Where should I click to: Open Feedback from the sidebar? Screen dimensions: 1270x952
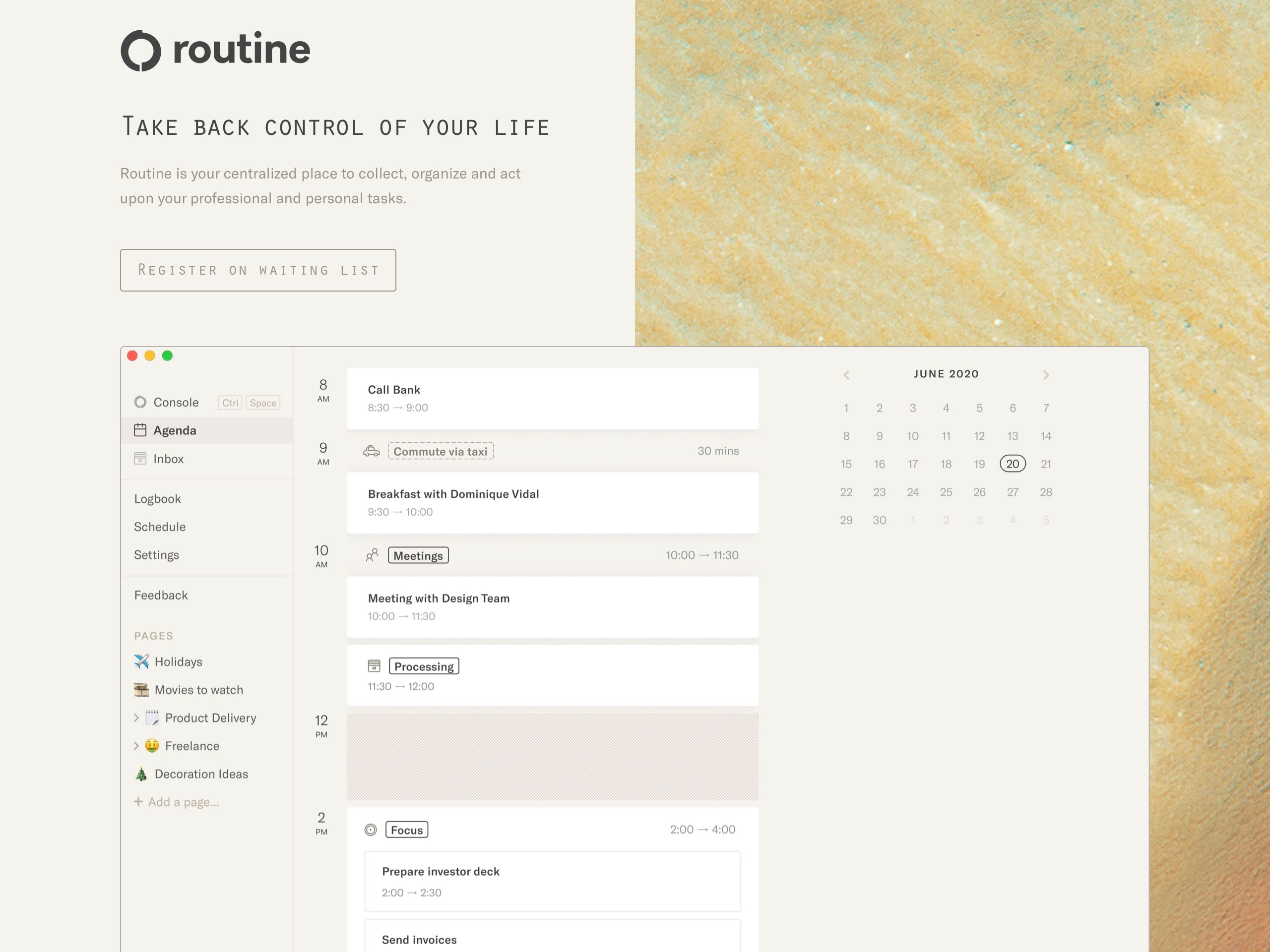point(161,595)
